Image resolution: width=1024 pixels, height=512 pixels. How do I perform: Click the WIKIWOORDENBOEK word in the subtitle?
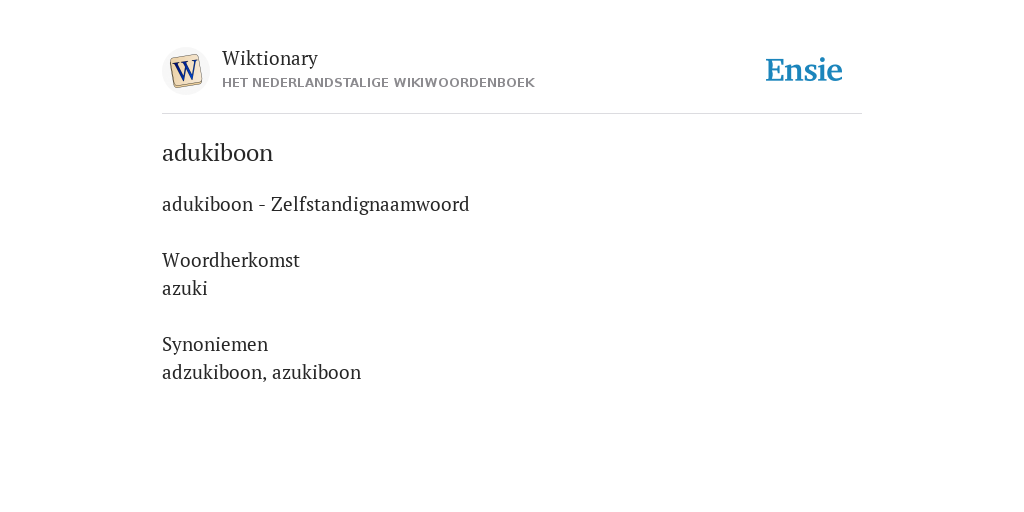pos(472,83)
